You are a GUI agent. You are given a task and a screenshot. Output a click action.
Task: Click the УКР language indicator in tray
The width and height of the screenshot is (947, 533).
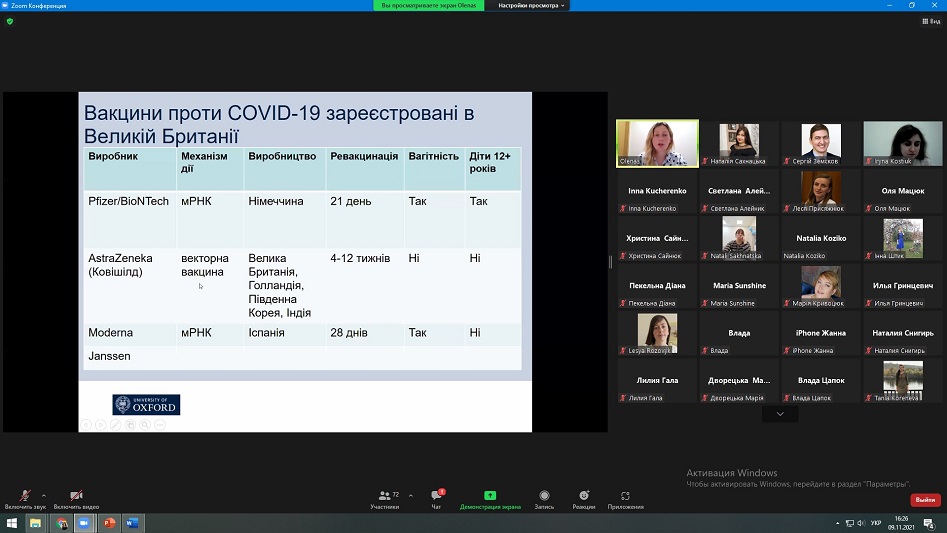coord(877,523)
